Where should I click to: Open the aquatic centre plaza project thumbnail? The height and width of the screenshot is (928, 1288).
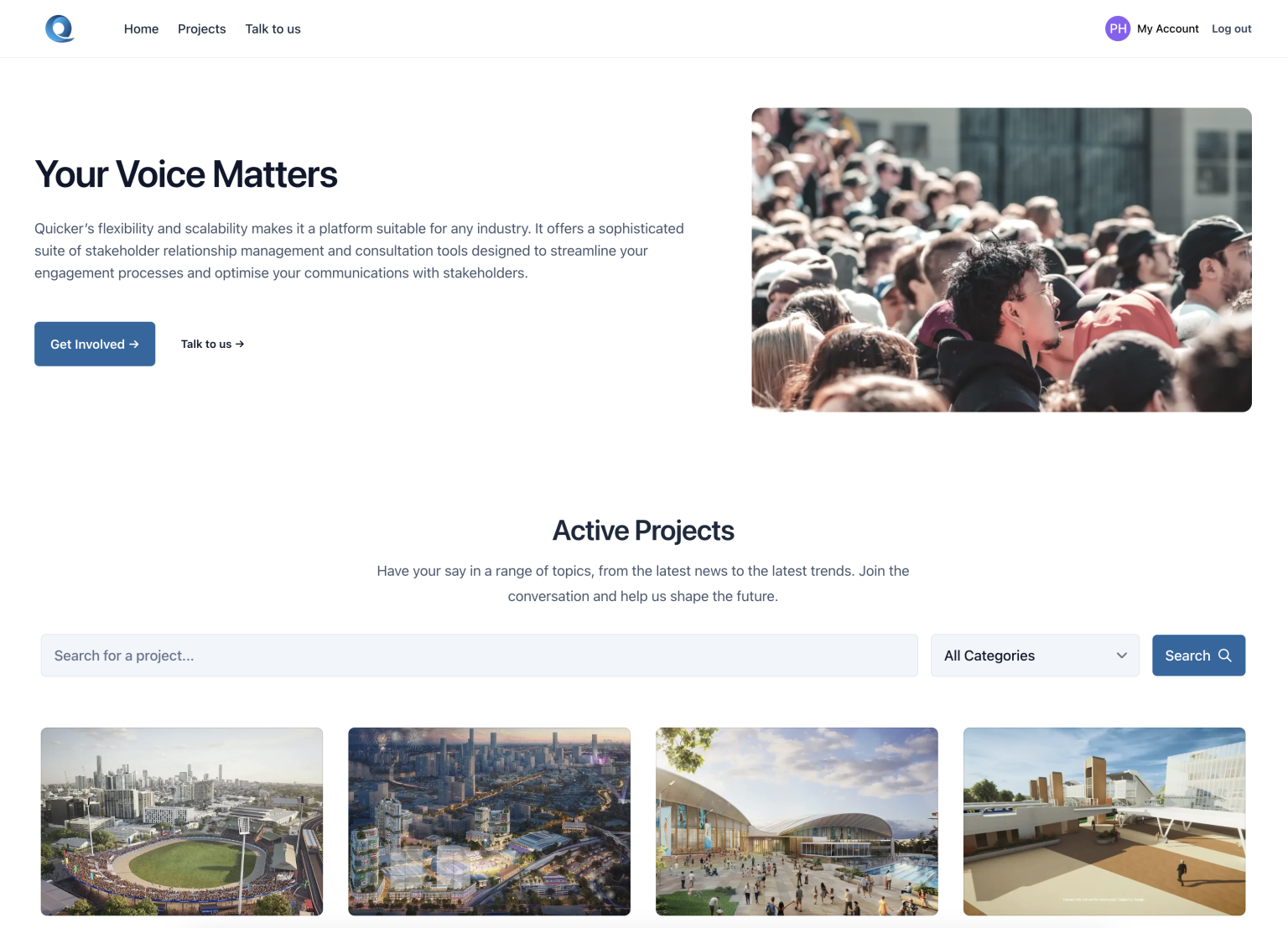click(x=797, y=822)
